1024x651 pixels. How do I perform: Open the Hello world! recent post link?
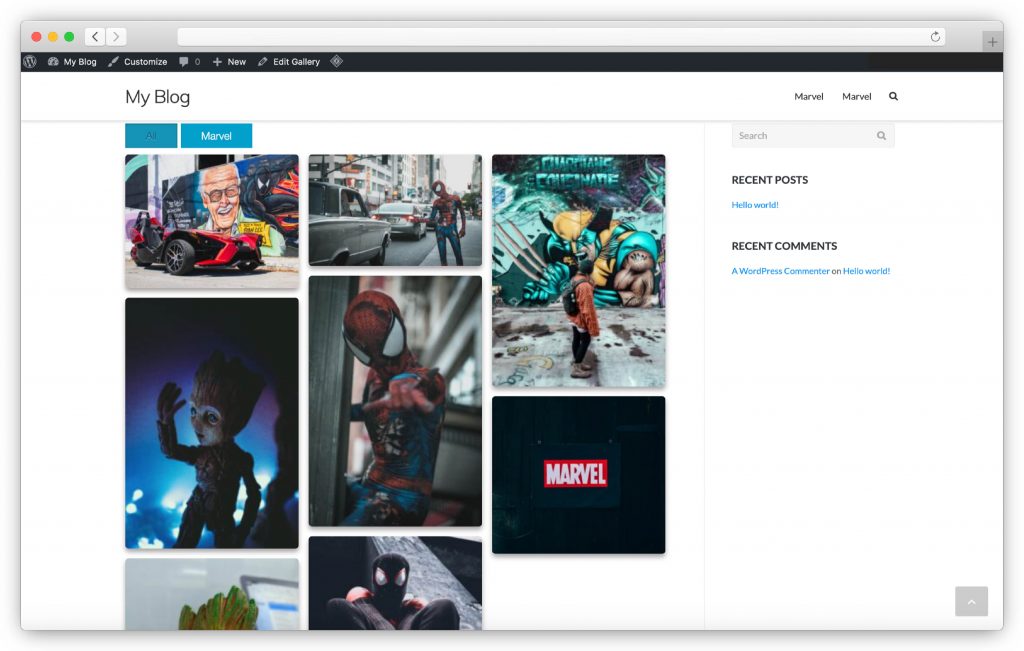[x=754, y=204]
